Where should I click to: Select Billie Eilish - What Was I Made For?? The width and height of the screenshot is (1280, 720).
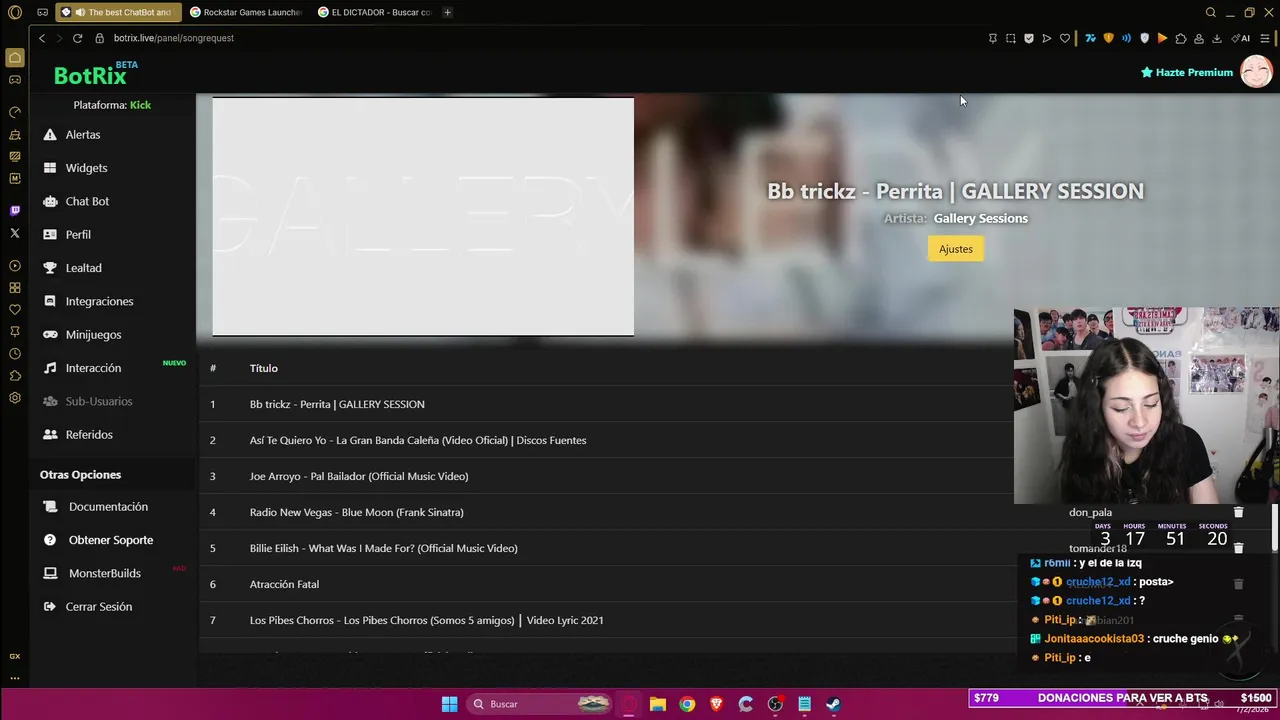[x=383, y=548]
